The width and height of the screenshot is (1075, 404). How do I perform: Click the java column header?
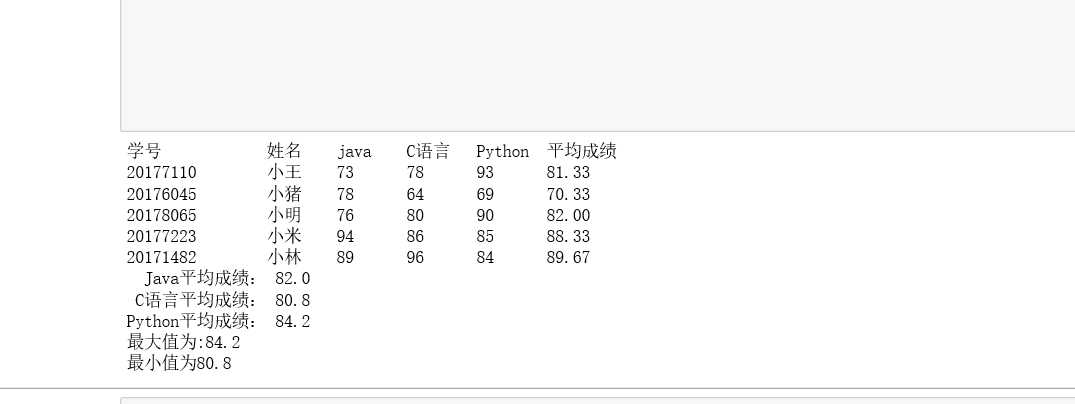[354, 152]
